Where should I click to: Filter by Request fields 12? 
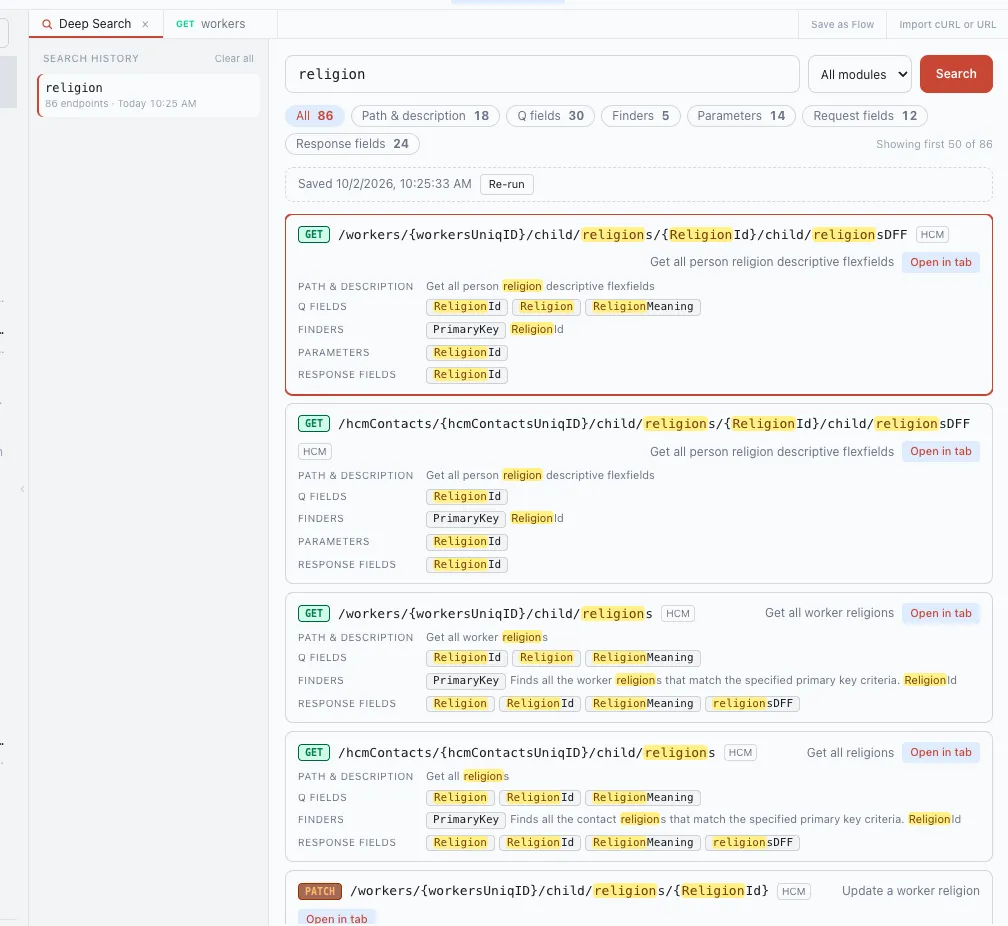[x=865, y=116]
